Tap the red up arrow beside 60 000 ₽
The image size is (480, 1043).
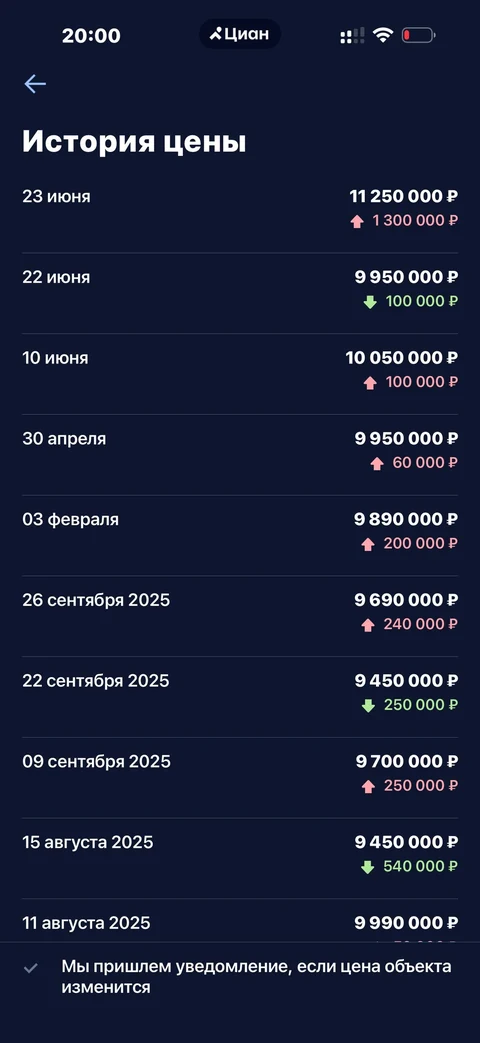point(377,464)
